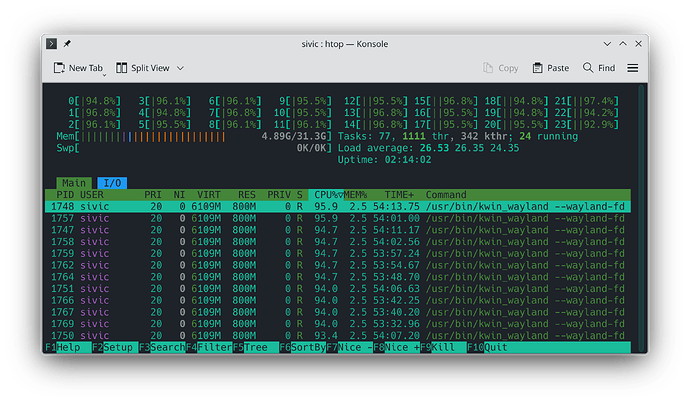Click F2 Setup in the function bar
The width and height of the screenshot is (690, 403).
point(115,347)
